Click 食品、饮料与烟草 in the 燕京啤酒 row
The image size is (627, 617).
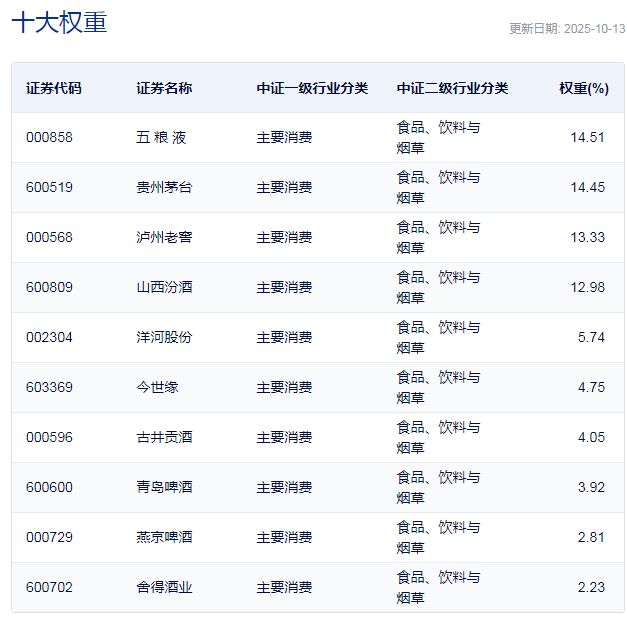(438, 537)
